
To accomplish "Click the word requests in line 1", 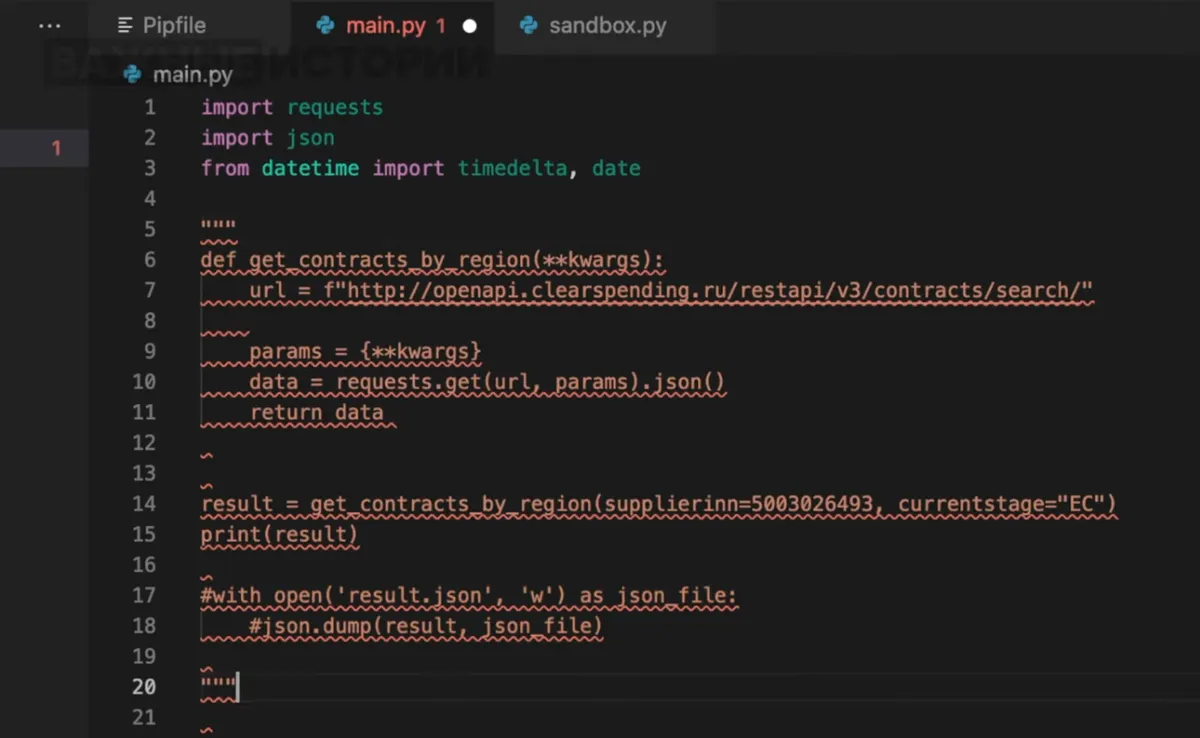I will pyautogui.click(x=335, y=107).
